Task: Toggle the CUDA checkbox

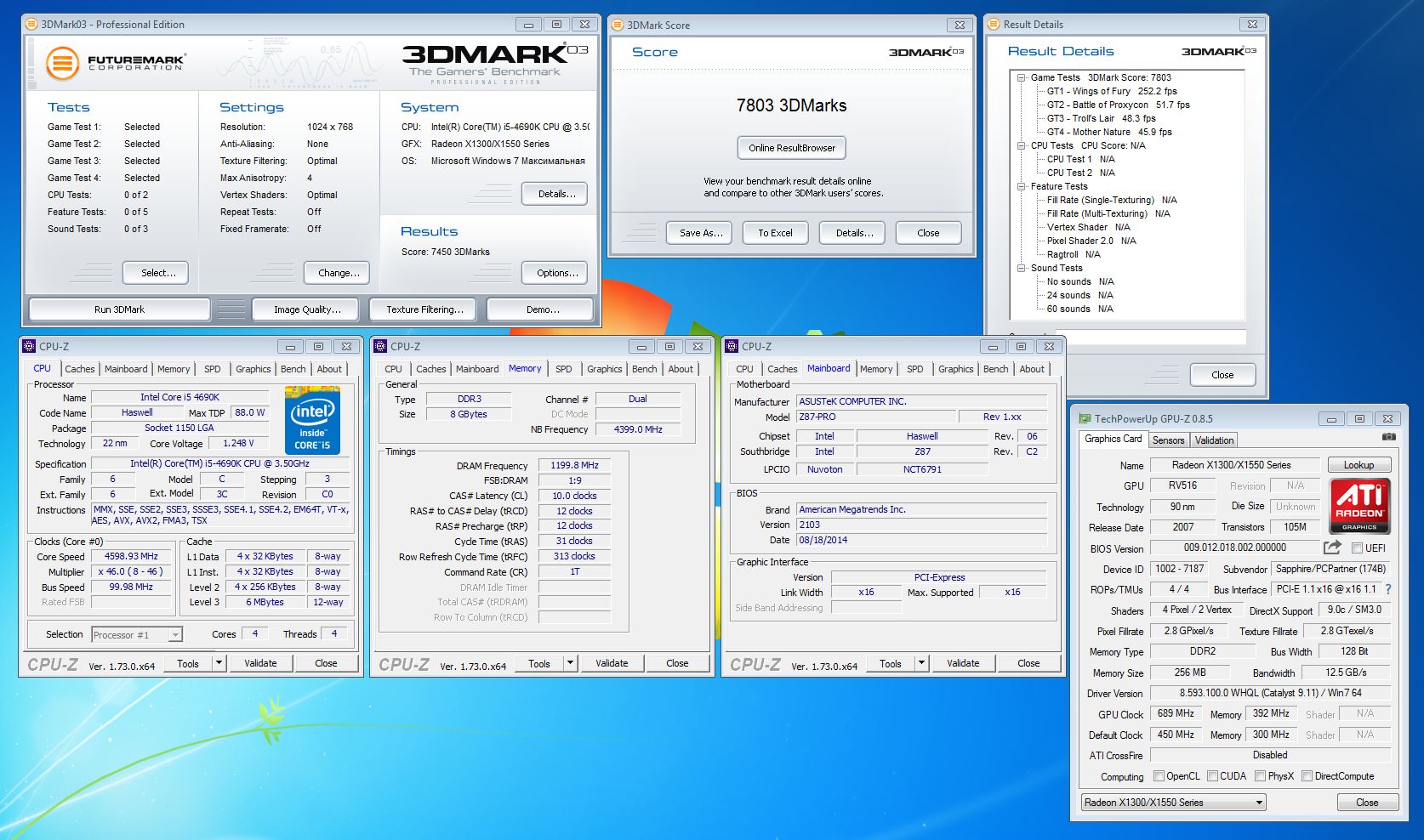Action: click(x=1211, y=775)
